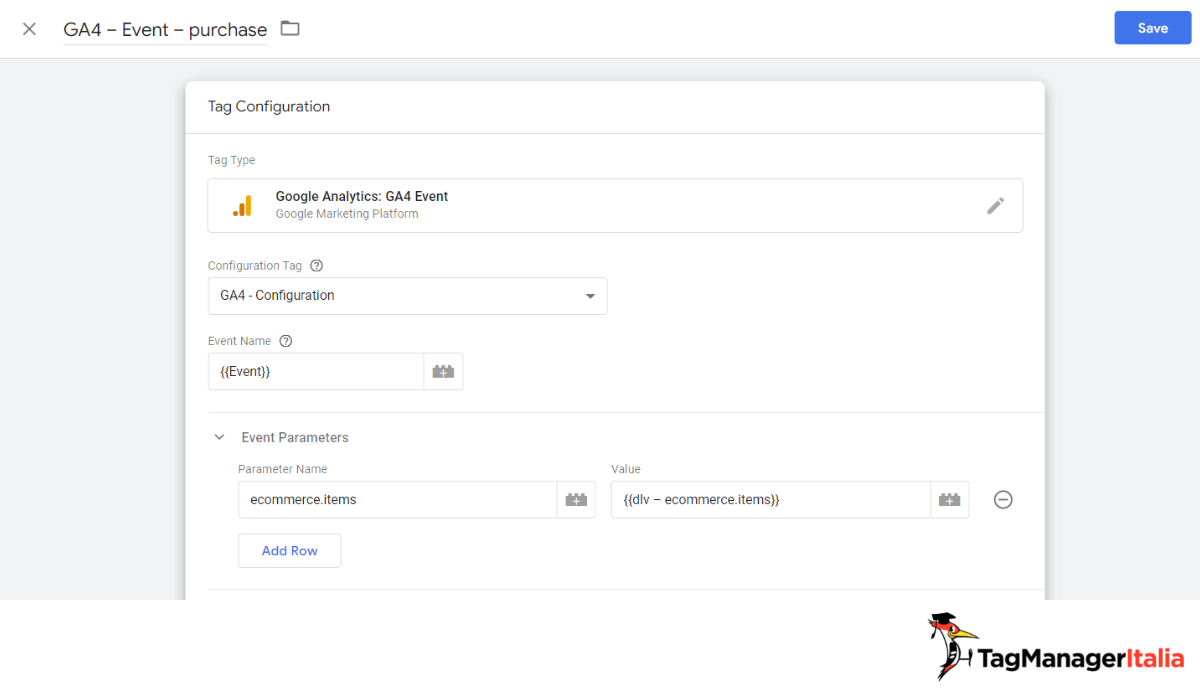Close the tag editor with X icon
Screen dimensions: 1200x690
coord(29,29)
